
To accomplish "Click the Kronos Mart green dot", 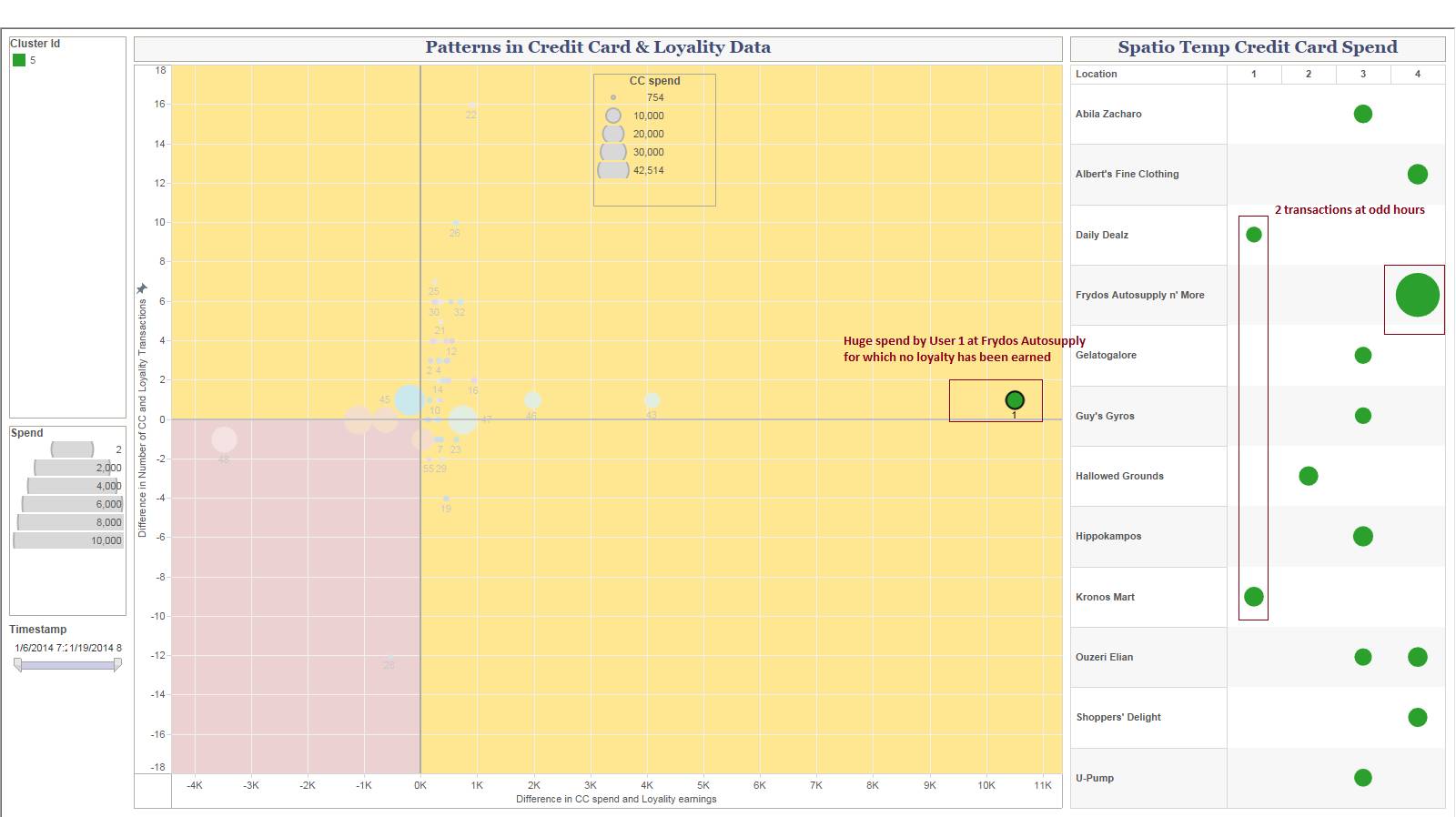I will pos(1253,597).
